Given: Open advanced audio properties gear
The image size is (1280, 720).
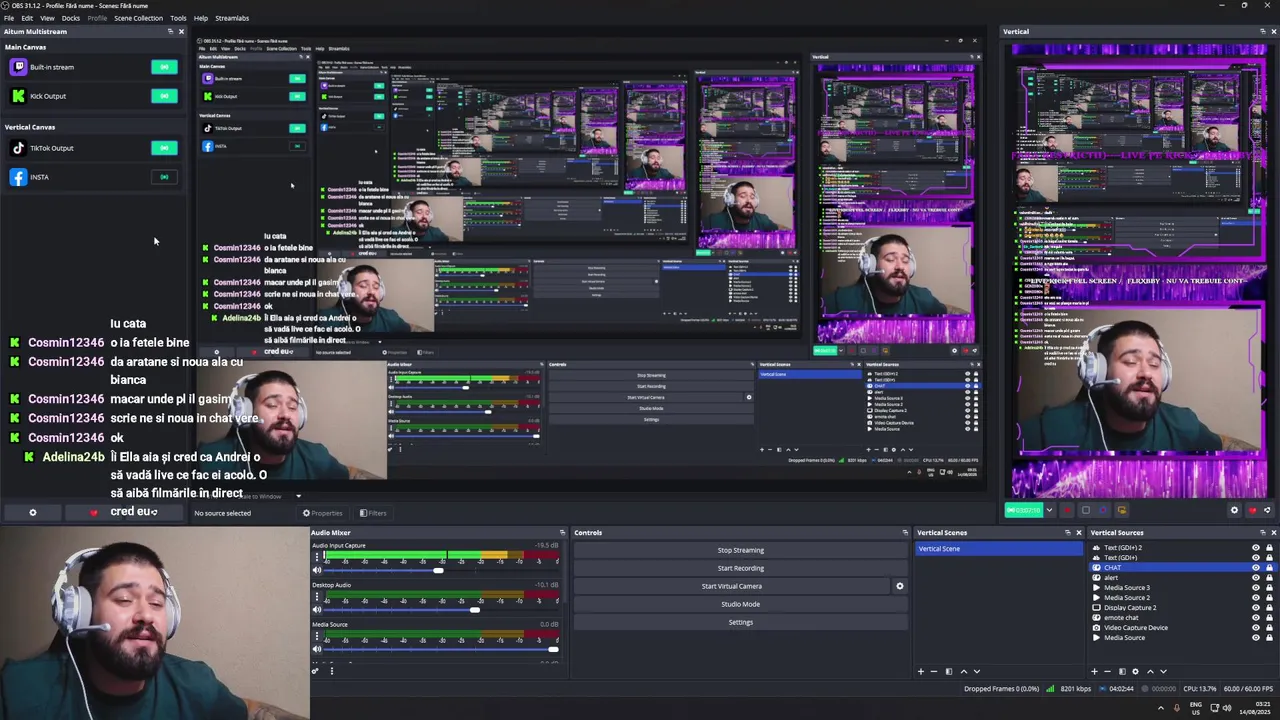Looking at the screenshot, I should (316, 671).
